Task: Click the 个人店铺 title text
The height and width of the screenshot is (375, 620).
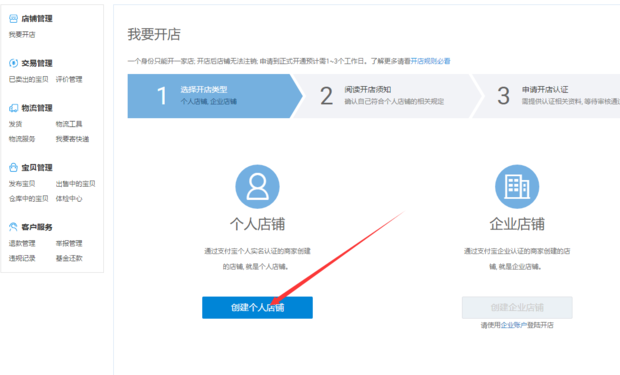Action: pyautogui.click(x=257, y=224)
